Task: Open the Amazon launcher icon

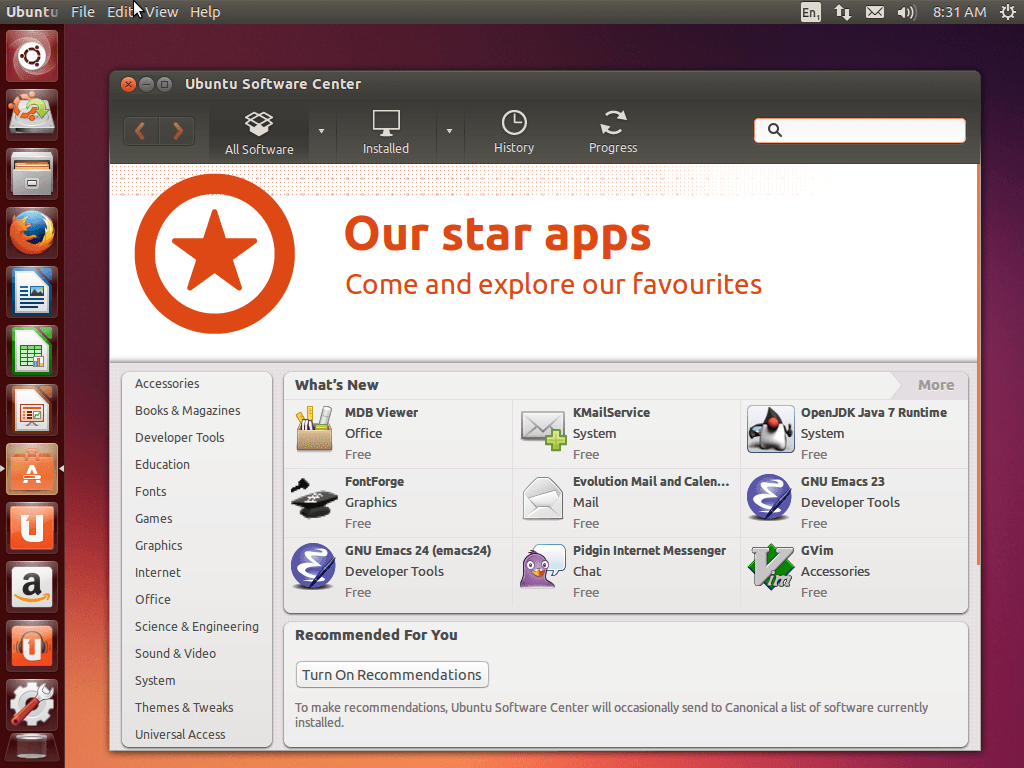Action: [x=32, y=586]
